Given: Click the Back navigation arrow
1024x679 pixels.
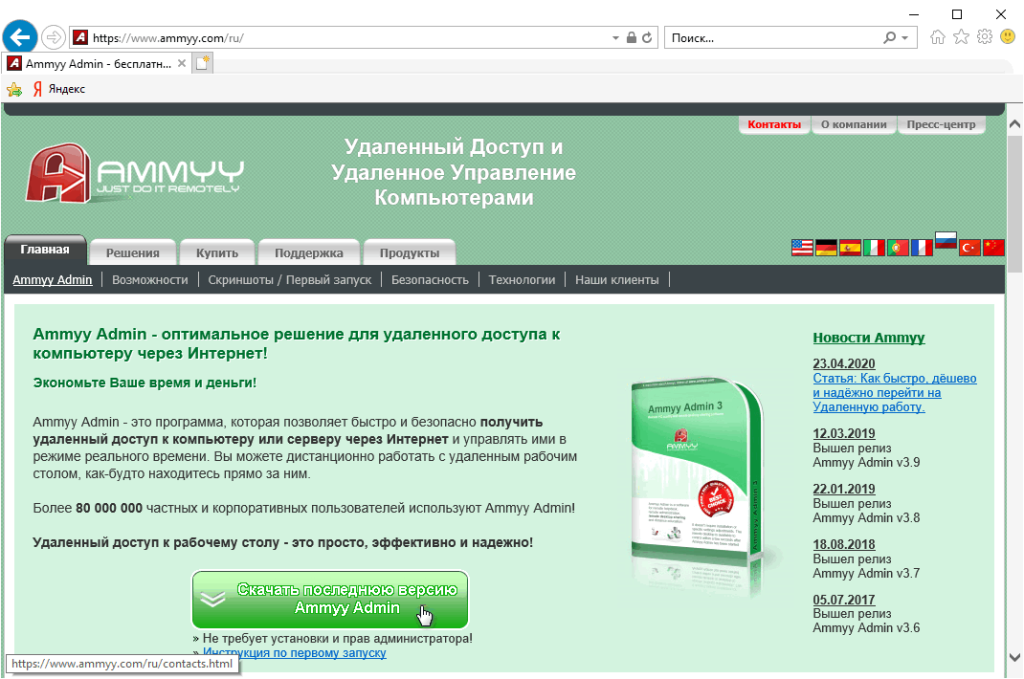Looking at the screenshot, I should [x=19, y=37].
